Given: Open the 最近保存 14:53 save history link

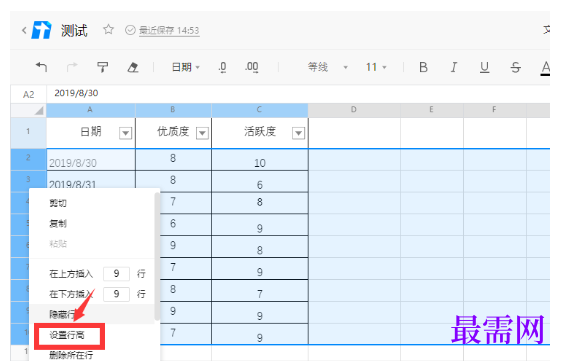Looking at the screenshot, I should pyautogui.click(x=169, y=31).
